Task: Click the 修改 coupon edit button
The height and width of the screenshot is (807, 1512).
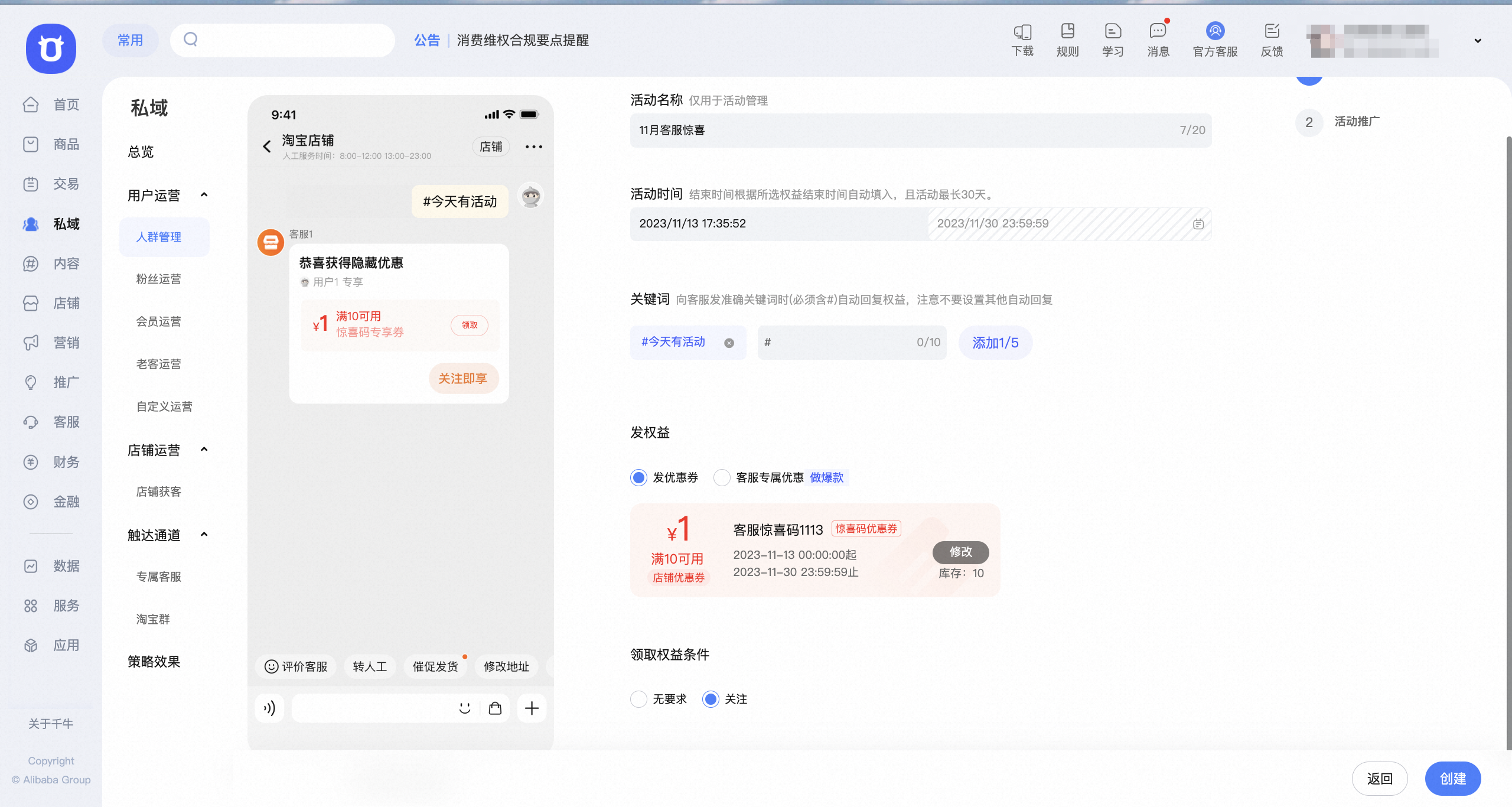Action: (x=960, y=552)
